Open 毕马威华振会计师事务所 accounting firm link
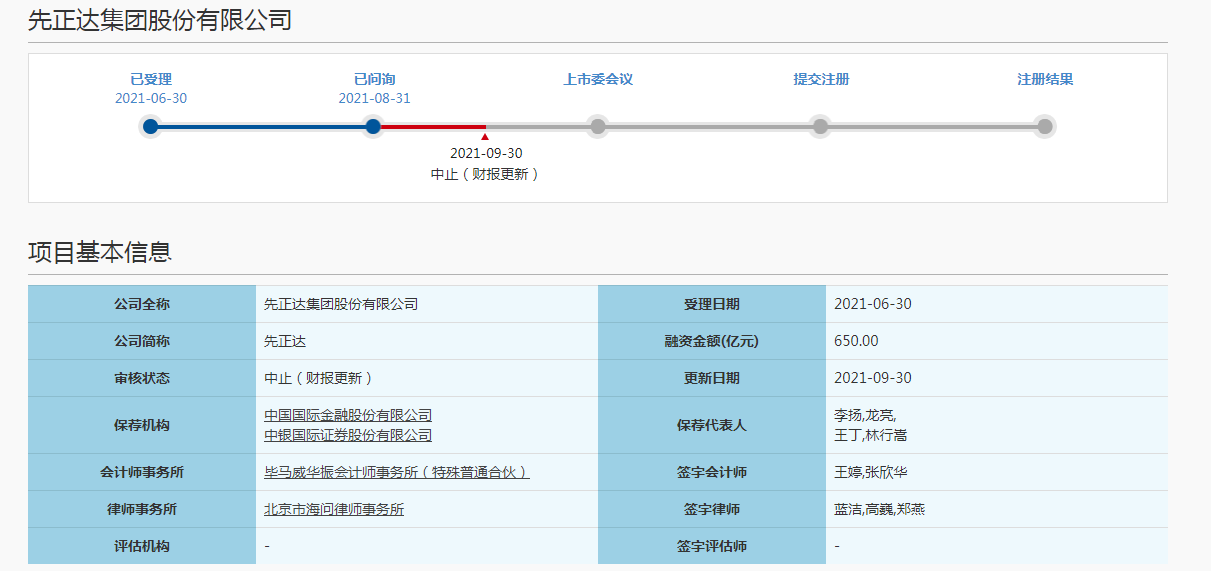 point(397,472)
